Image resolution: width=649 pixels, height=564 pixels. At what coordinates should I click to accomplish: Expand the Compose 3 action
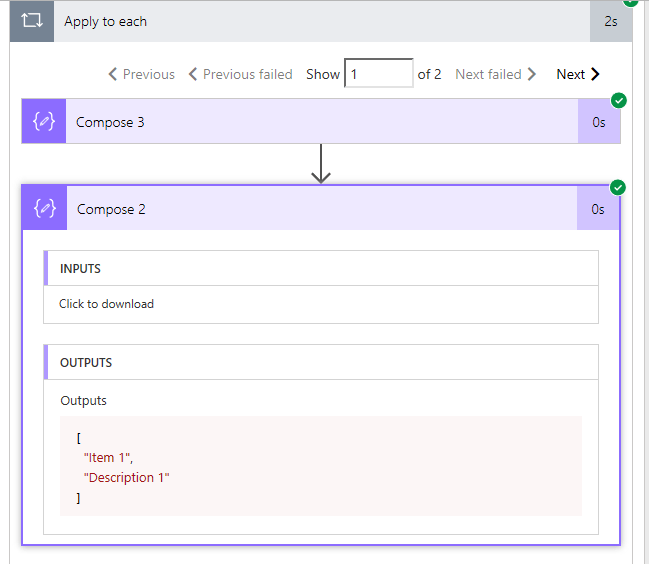click(321, 121)
